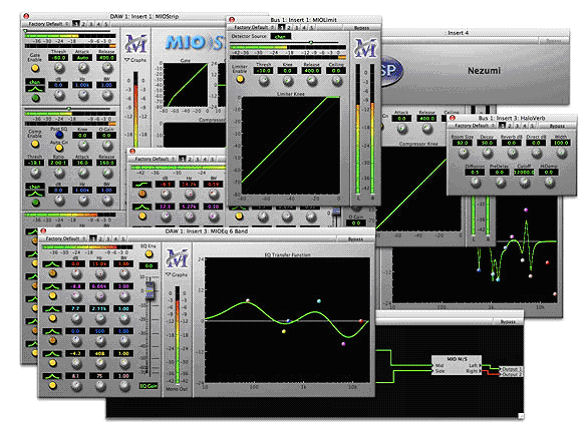Select preset register 3 in MIOLimit
Viewport: 587px width, 436px height.
[297, 27]
